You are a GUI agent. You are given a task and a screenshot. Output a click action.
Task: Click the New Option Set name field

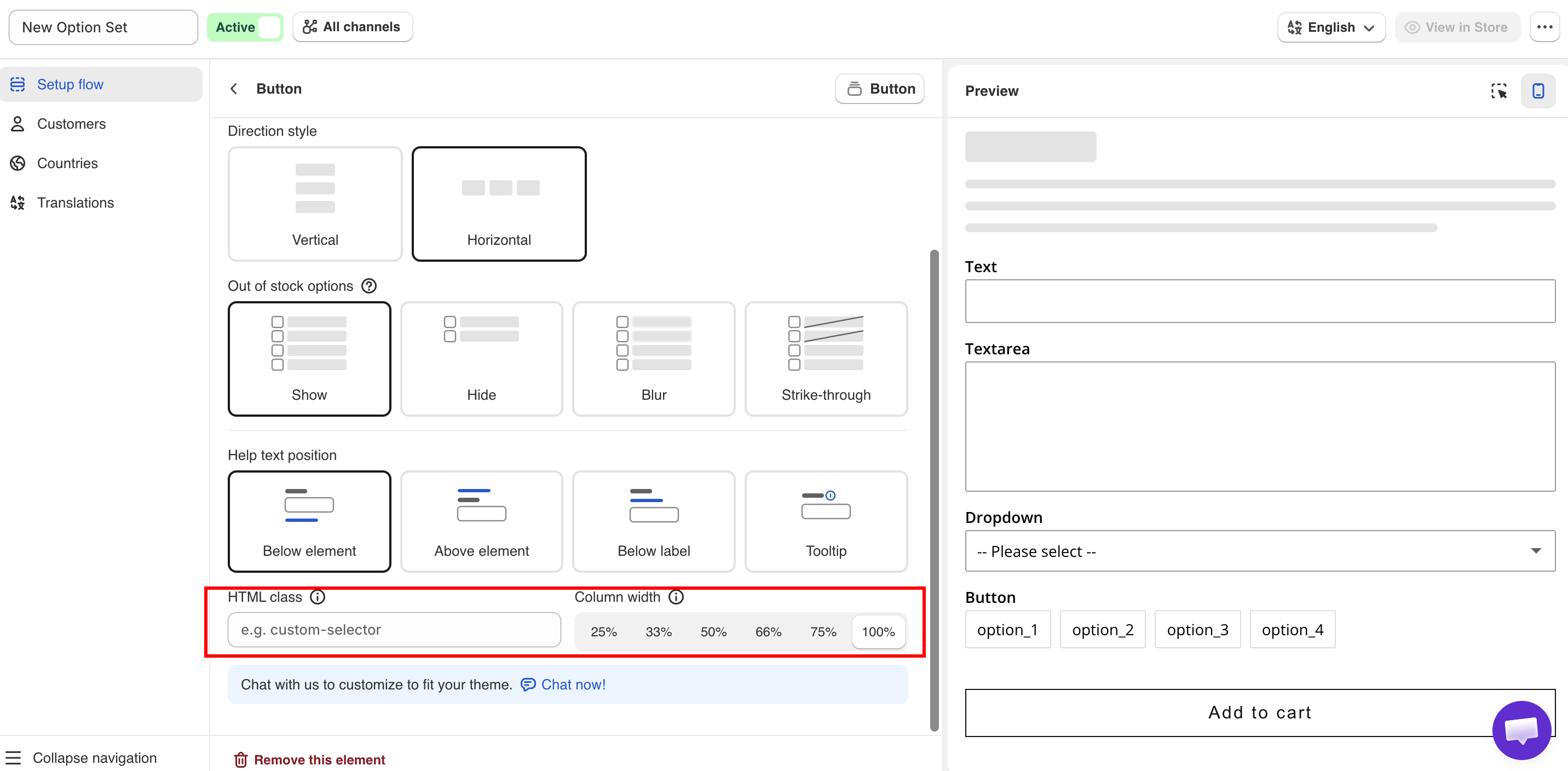pos(103,27)
